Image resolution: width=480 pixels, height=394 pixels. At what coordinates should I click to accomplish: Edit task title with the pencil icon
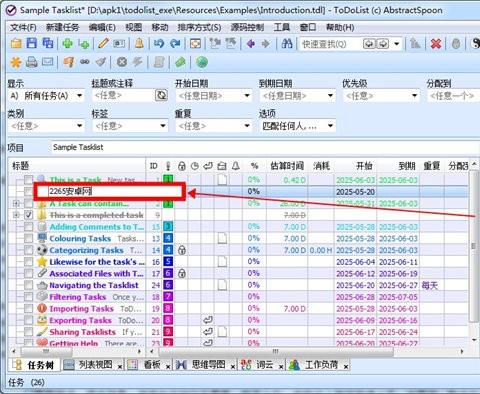click(103, 43)
